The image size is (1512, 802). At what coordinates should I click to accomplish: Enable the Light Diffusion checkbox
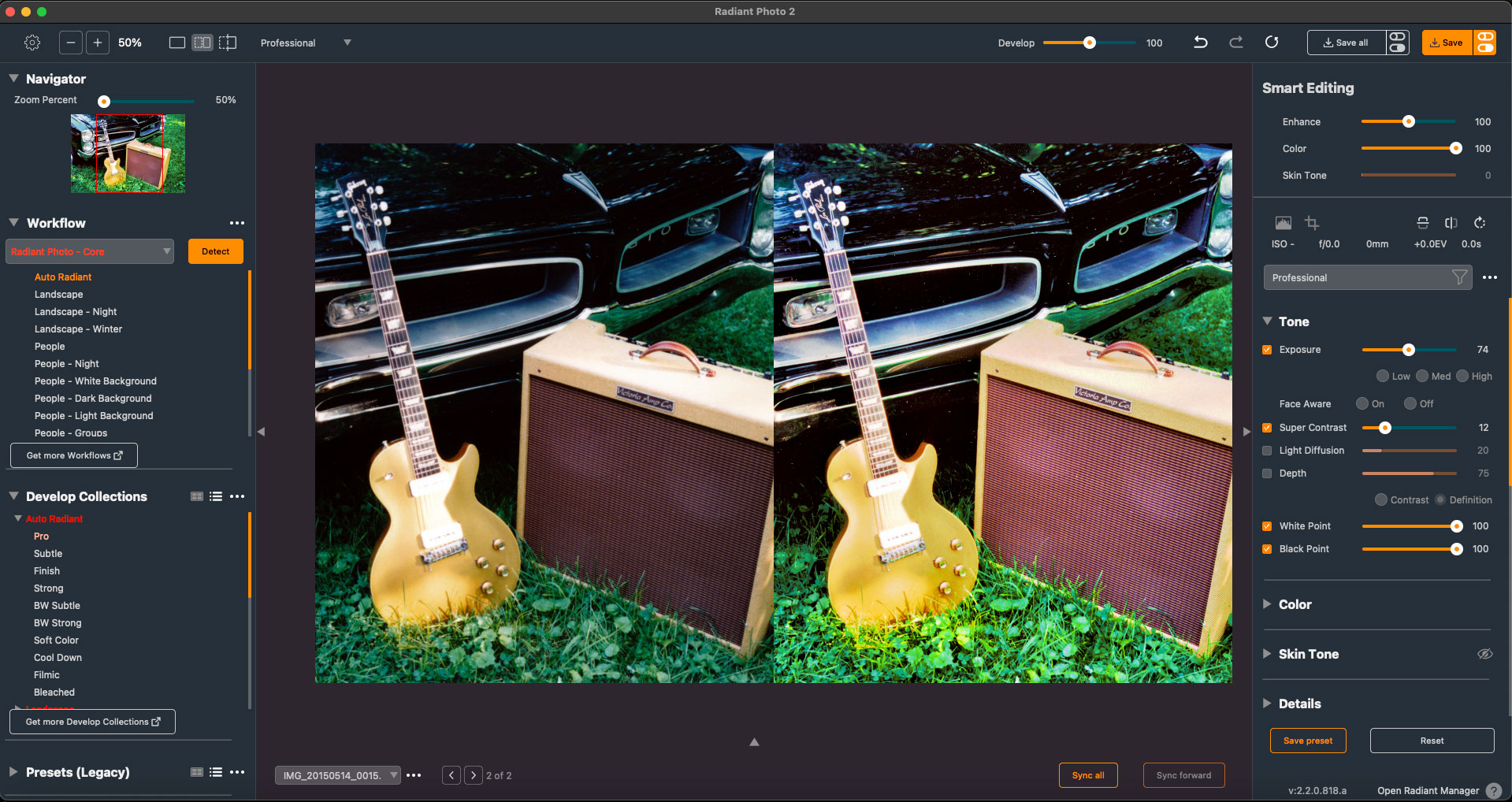pyautogui.click(x=1267, y=451)
